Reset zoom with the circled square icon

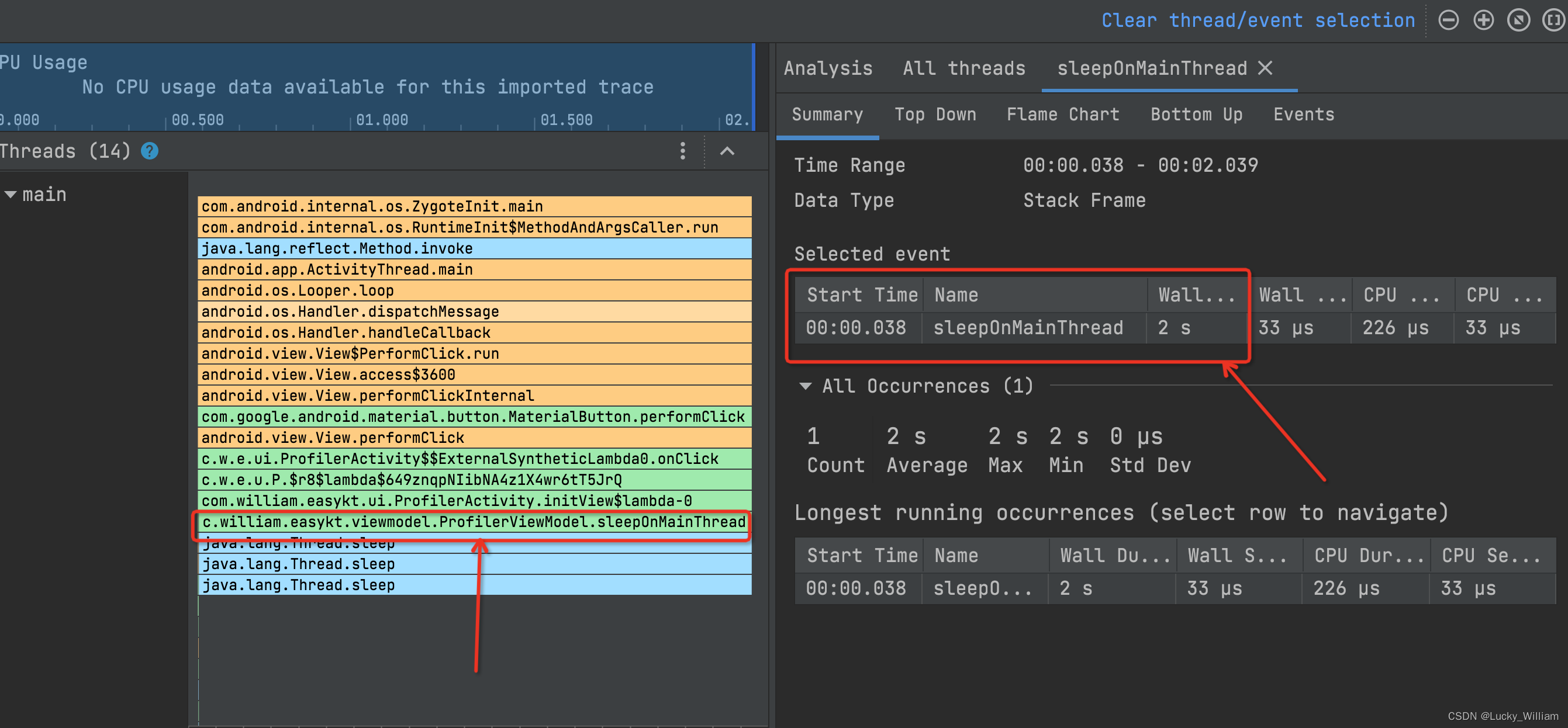pyautogui.click(x=1518, y=20)
